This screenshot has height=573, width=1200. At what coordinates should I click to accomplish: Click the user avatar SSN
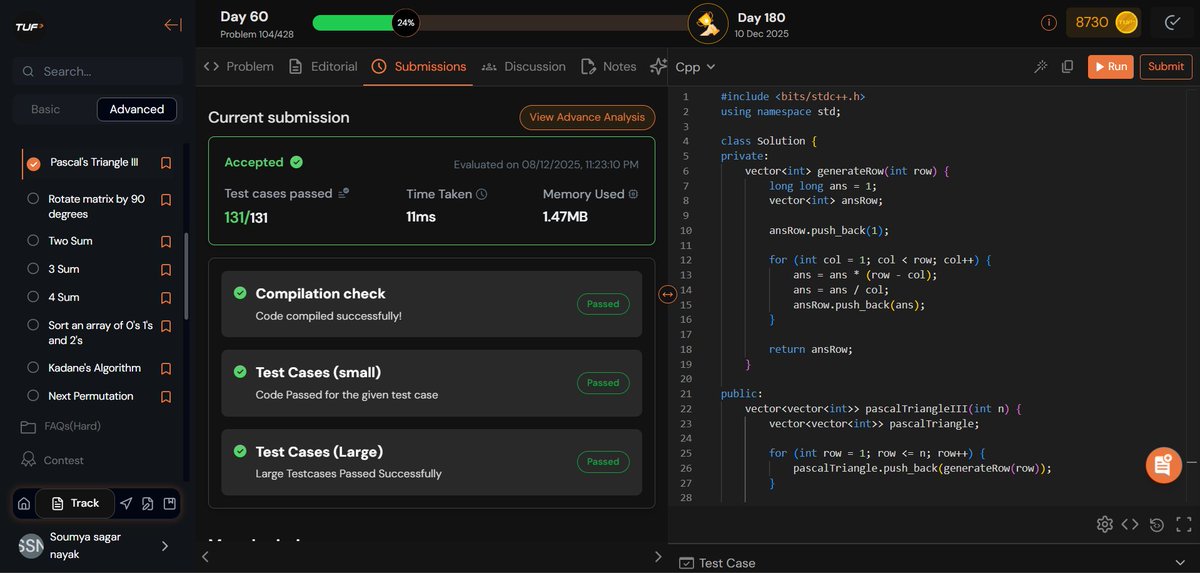(x=31, y=545)
